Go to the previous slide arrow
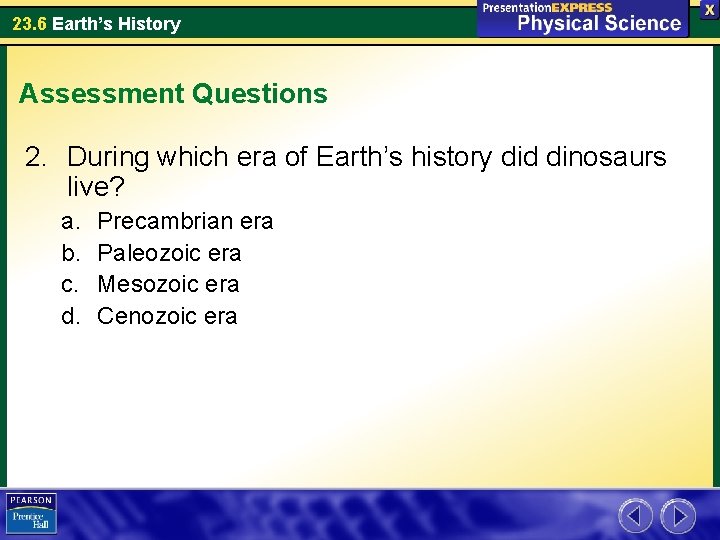The height and width of the screenshot is (540, 720). pyautogui.click(x=636, y=516)
